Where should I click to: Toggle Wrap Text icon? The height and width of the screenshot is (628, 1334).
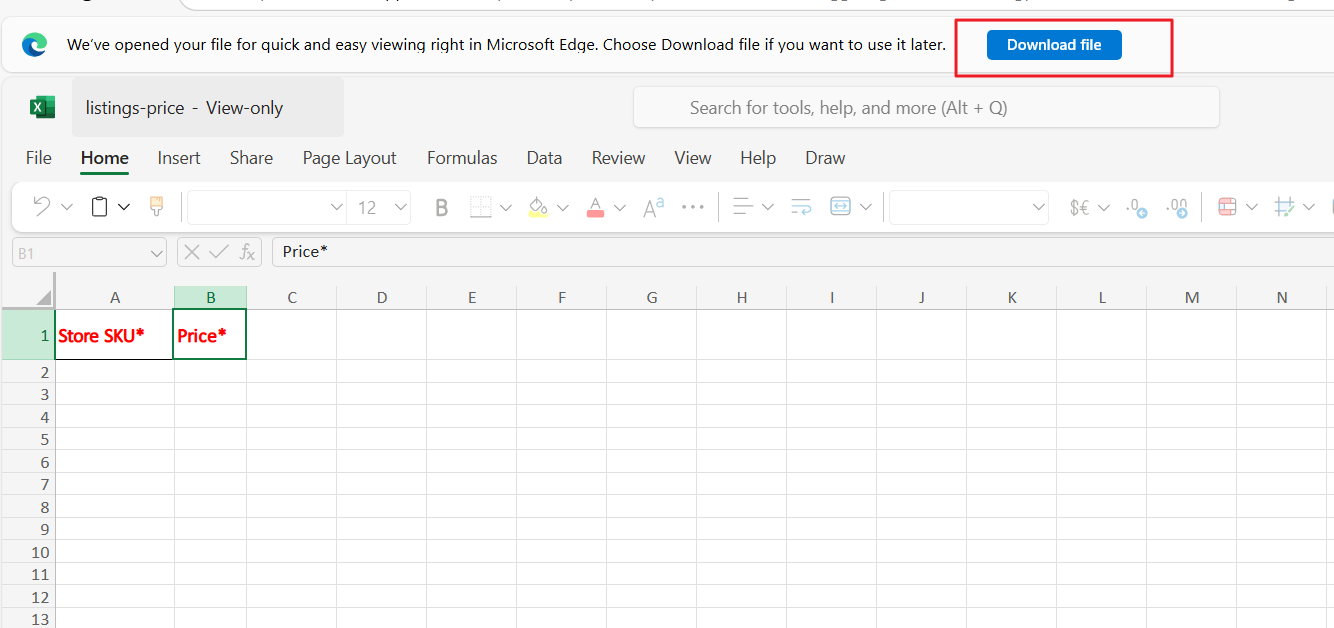pyautogui.click(x=801, y=207)
